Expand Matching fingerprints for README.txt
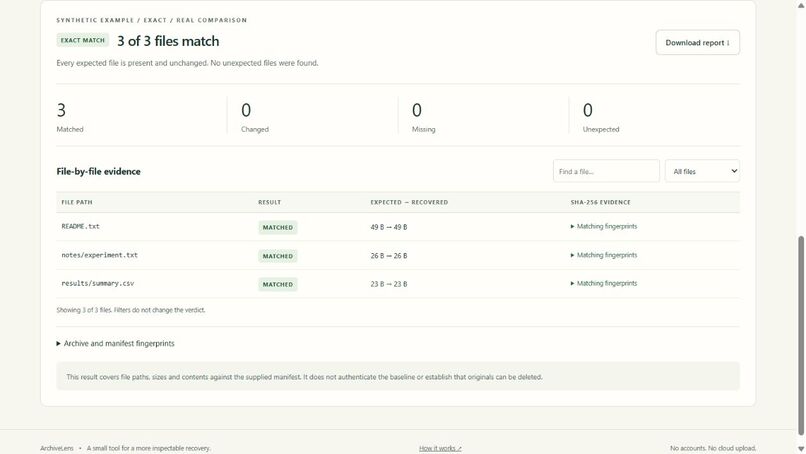Screen dimensions: 806x454 coord(603,226)
